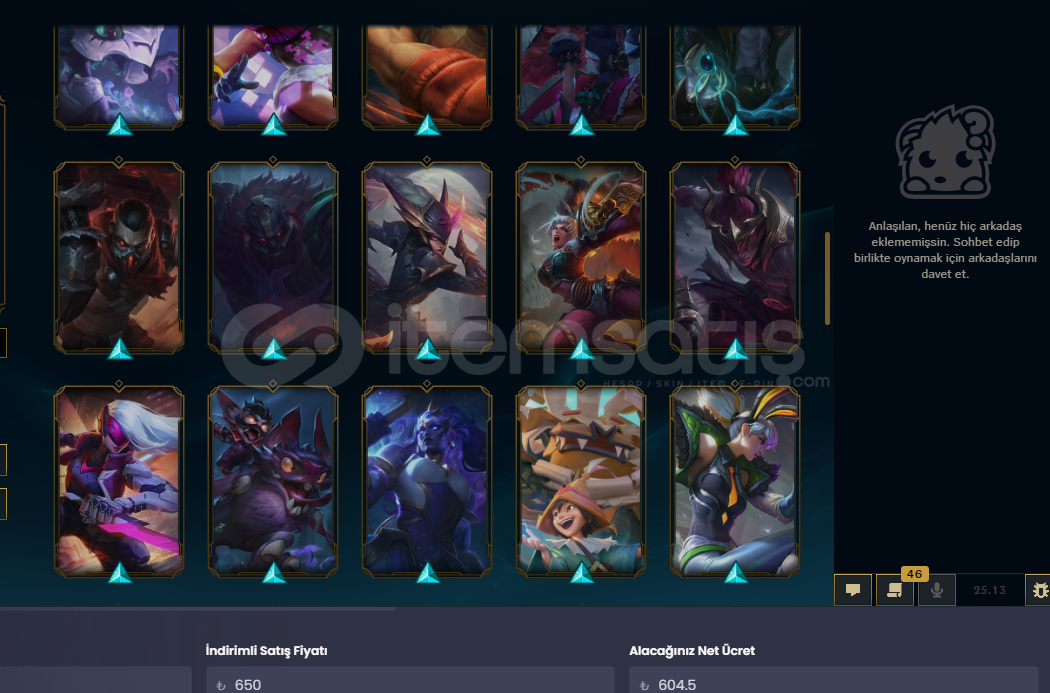Click the bug report icon
The image size is (1050, 693).
point(1039,590)
